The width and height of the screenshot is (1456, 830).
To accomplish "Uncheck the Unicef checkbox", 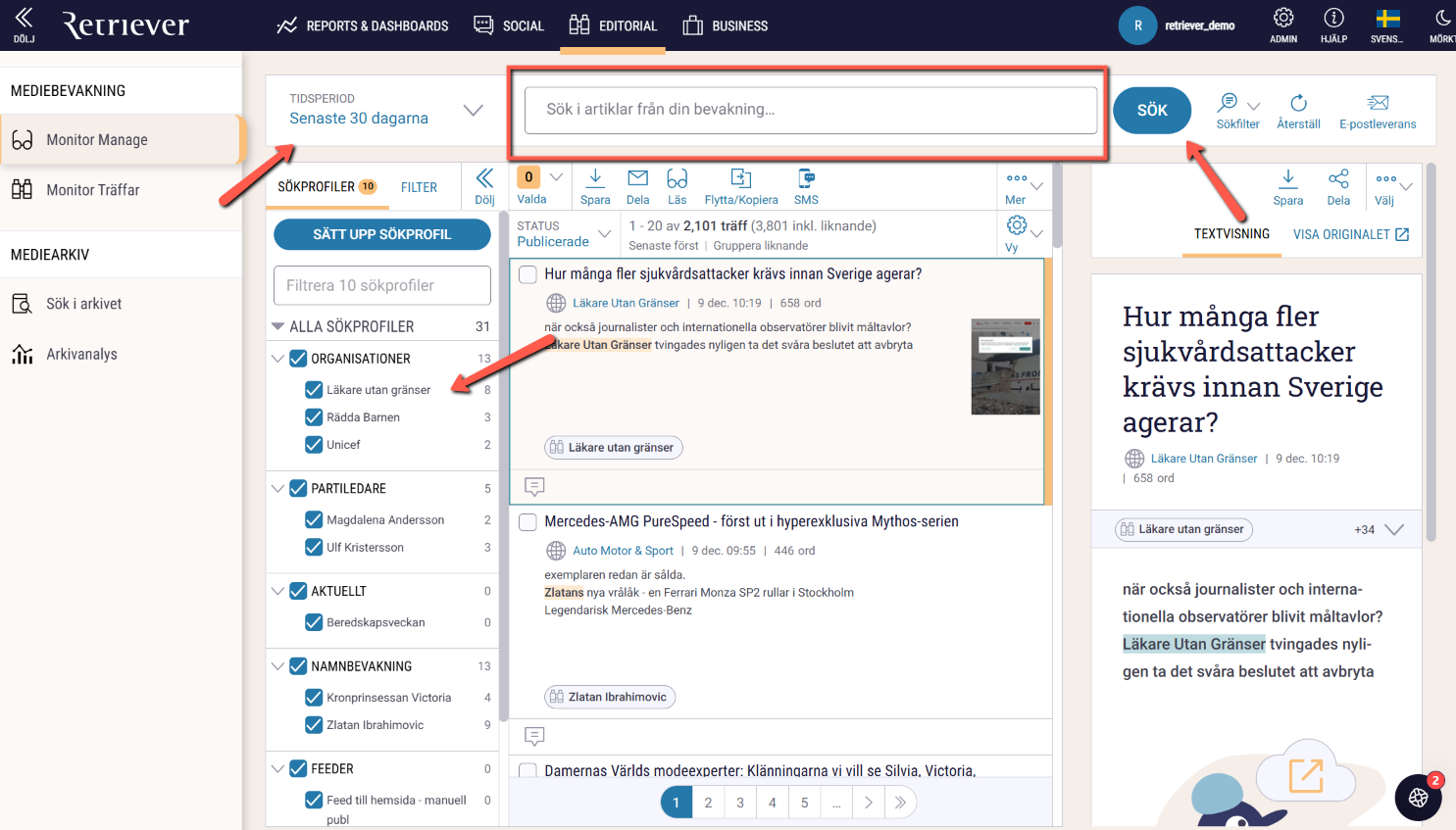I will pos(314,445).
